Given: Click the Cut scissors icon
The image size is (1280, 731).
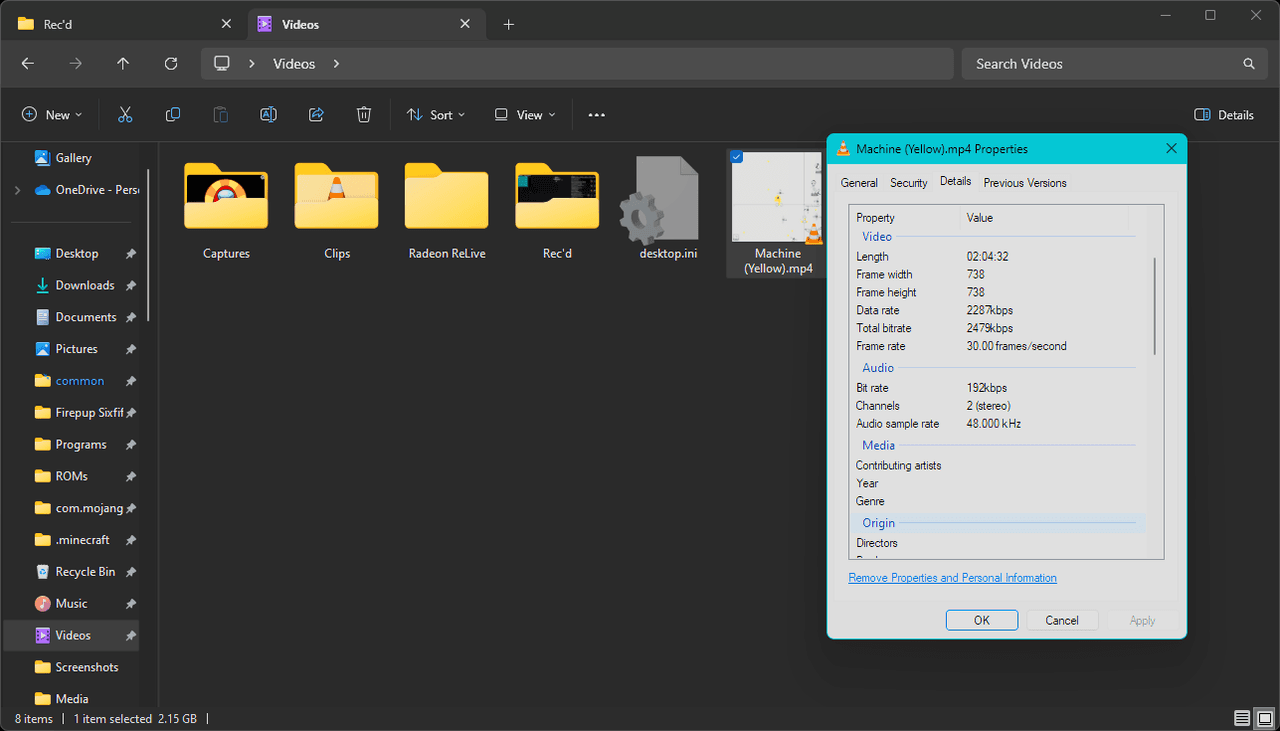Looking at the screenshot, I should coord(125,115).
